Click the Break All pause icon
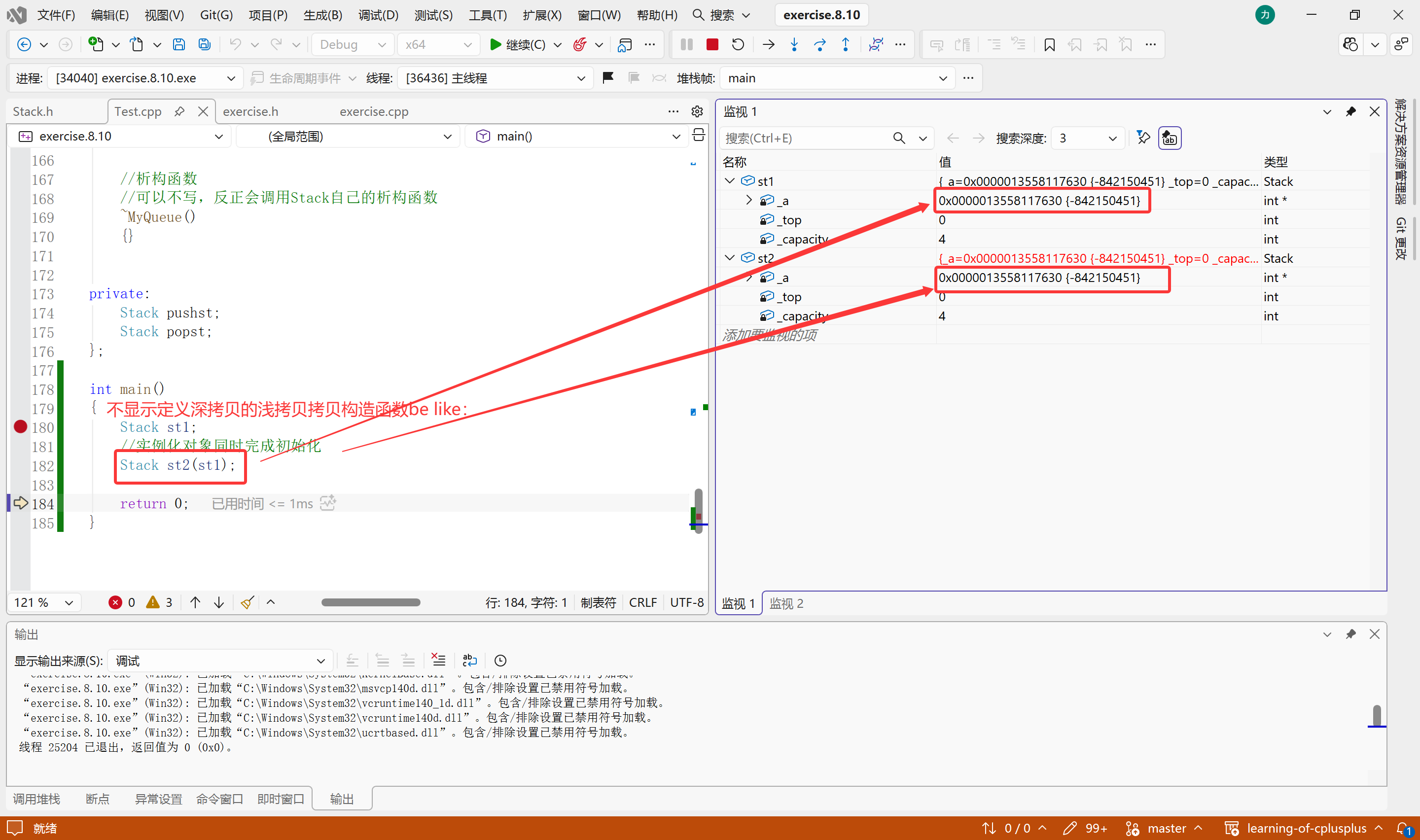The width and height of the screenshot is (1420, 840). [686, 44]
